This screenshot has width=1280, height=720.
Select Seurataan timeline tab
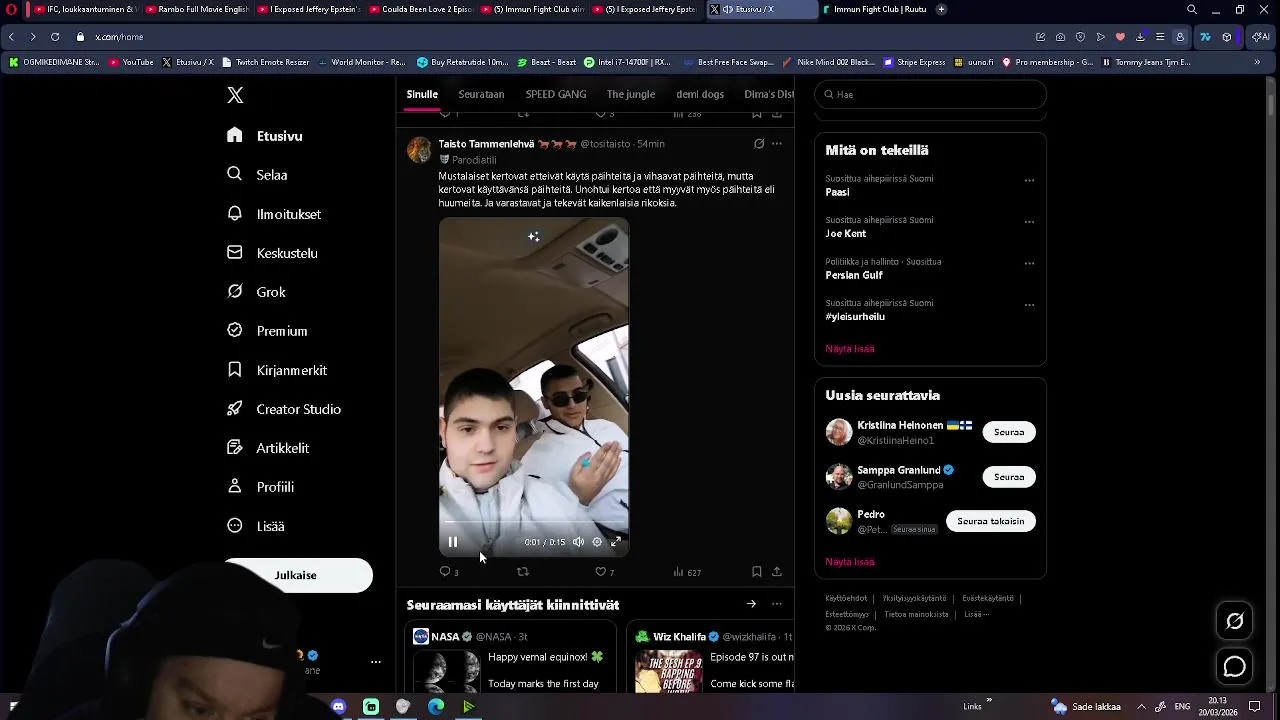[481, 94]
